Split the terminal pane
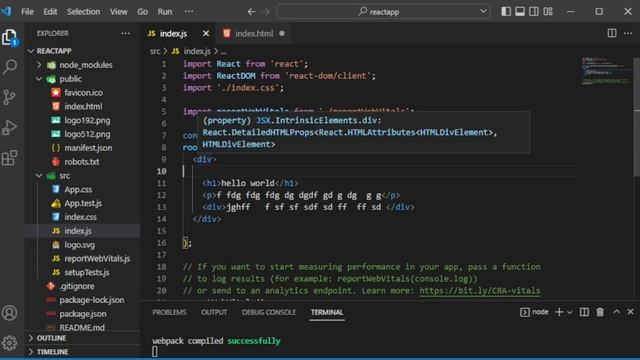640x360 pixels. pos(584,312)
